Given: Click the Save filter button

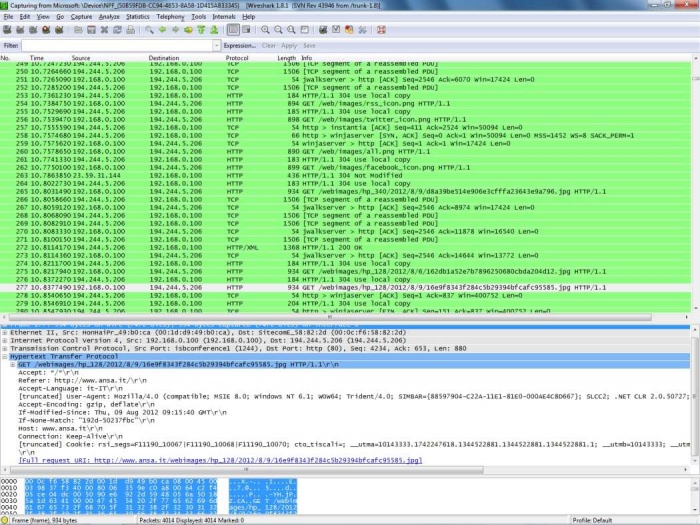Looking at the screenshot, I should click(x=309, y=46).
